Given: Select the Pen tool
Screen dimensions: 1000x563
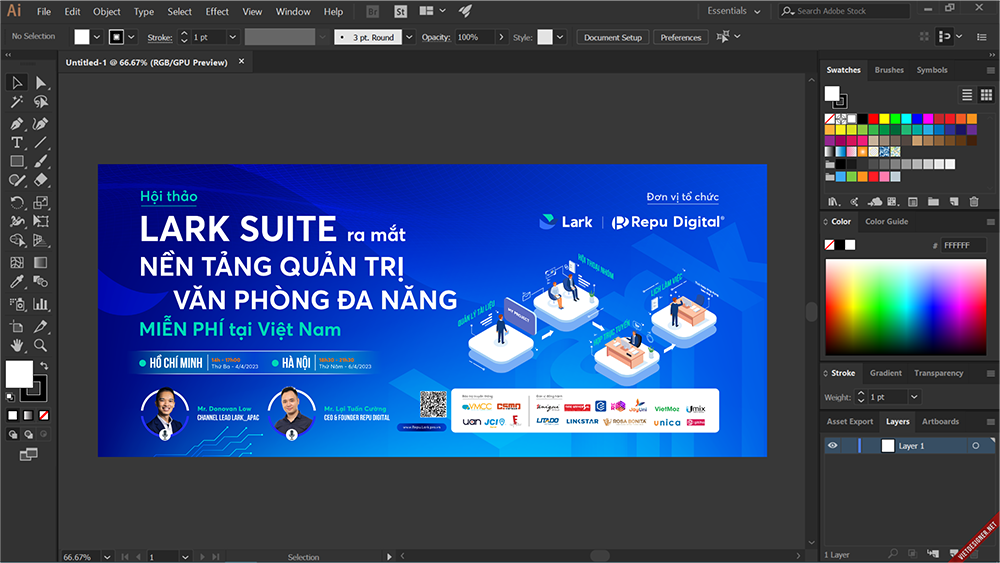Looking at the screenshot, I should (x=17, y=124).
